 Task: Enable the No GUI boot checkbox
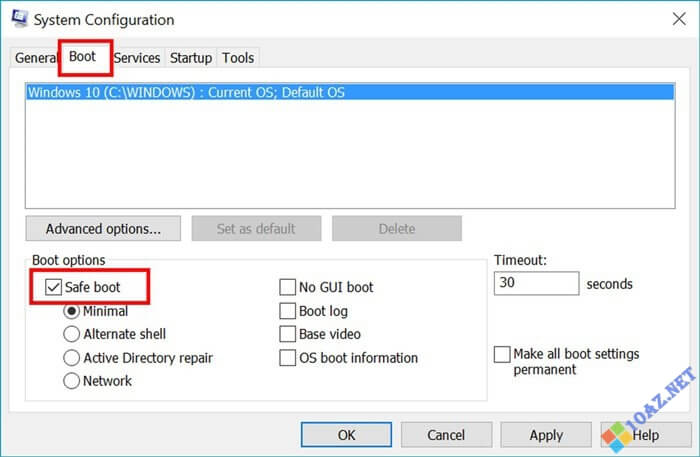[288, 287]
